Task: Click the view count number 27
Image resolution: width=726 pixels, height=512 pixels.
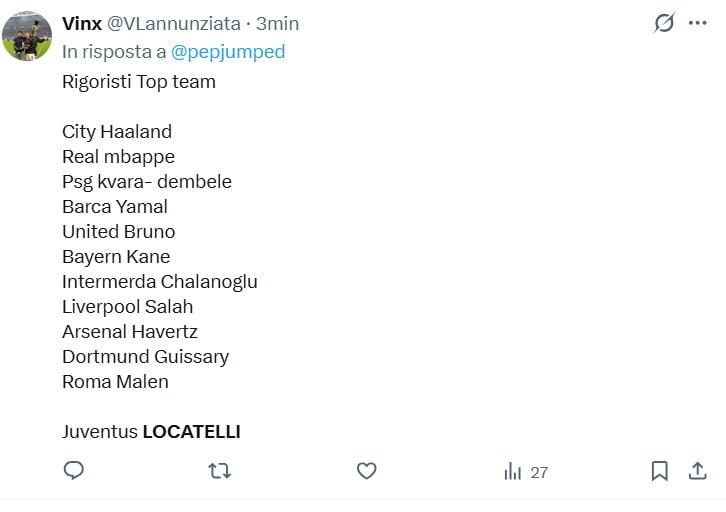Action: (x=539, y=472)
